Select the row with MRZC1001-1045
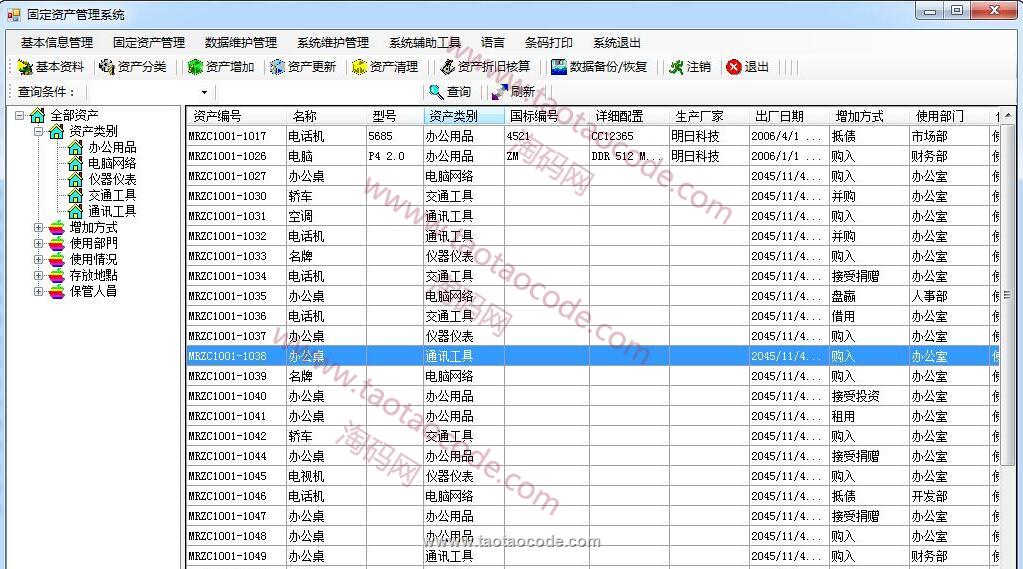Image resolution: width=1023 pixels, height=569 pixels. coord(228,476)
